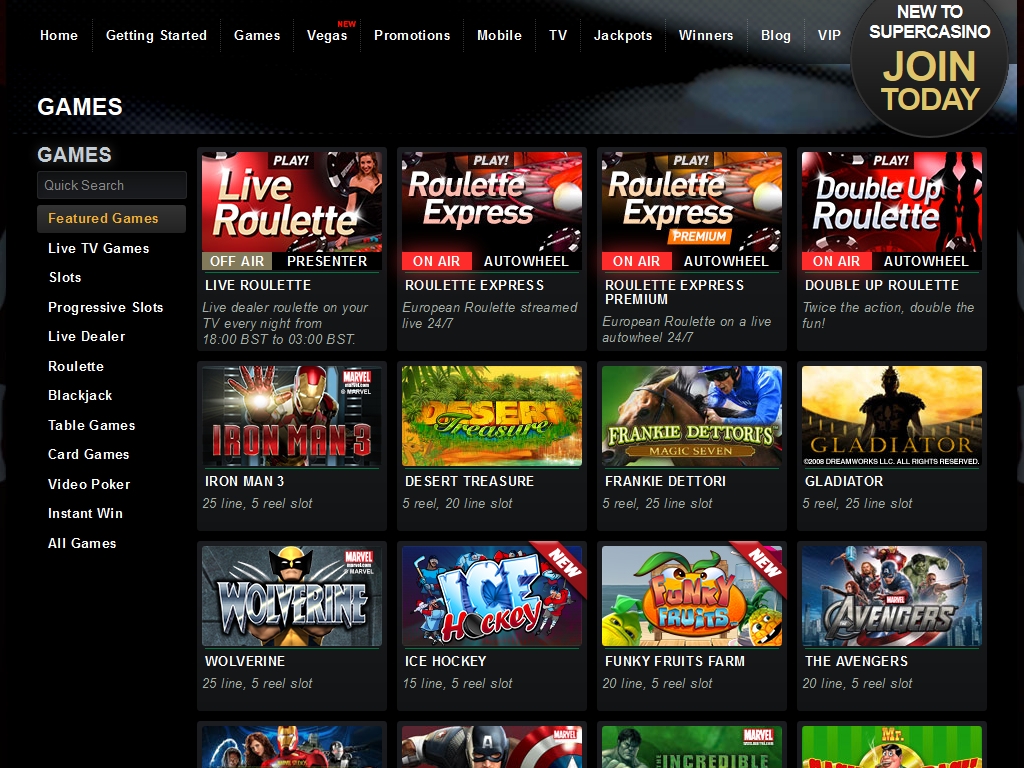This screenshot has height=768, width=1024.
Task: Click the Frankie Dettori game banner
Action: (x=691, y=416)
